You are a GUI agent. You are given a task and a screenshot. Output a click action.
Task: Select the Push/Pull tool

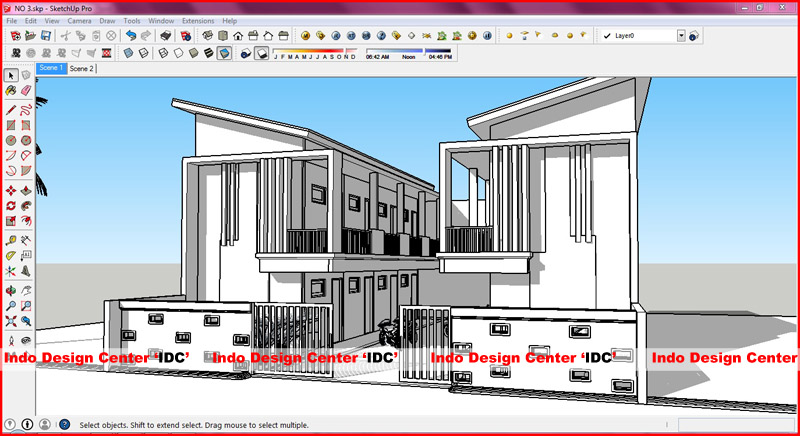coord(26,191)
